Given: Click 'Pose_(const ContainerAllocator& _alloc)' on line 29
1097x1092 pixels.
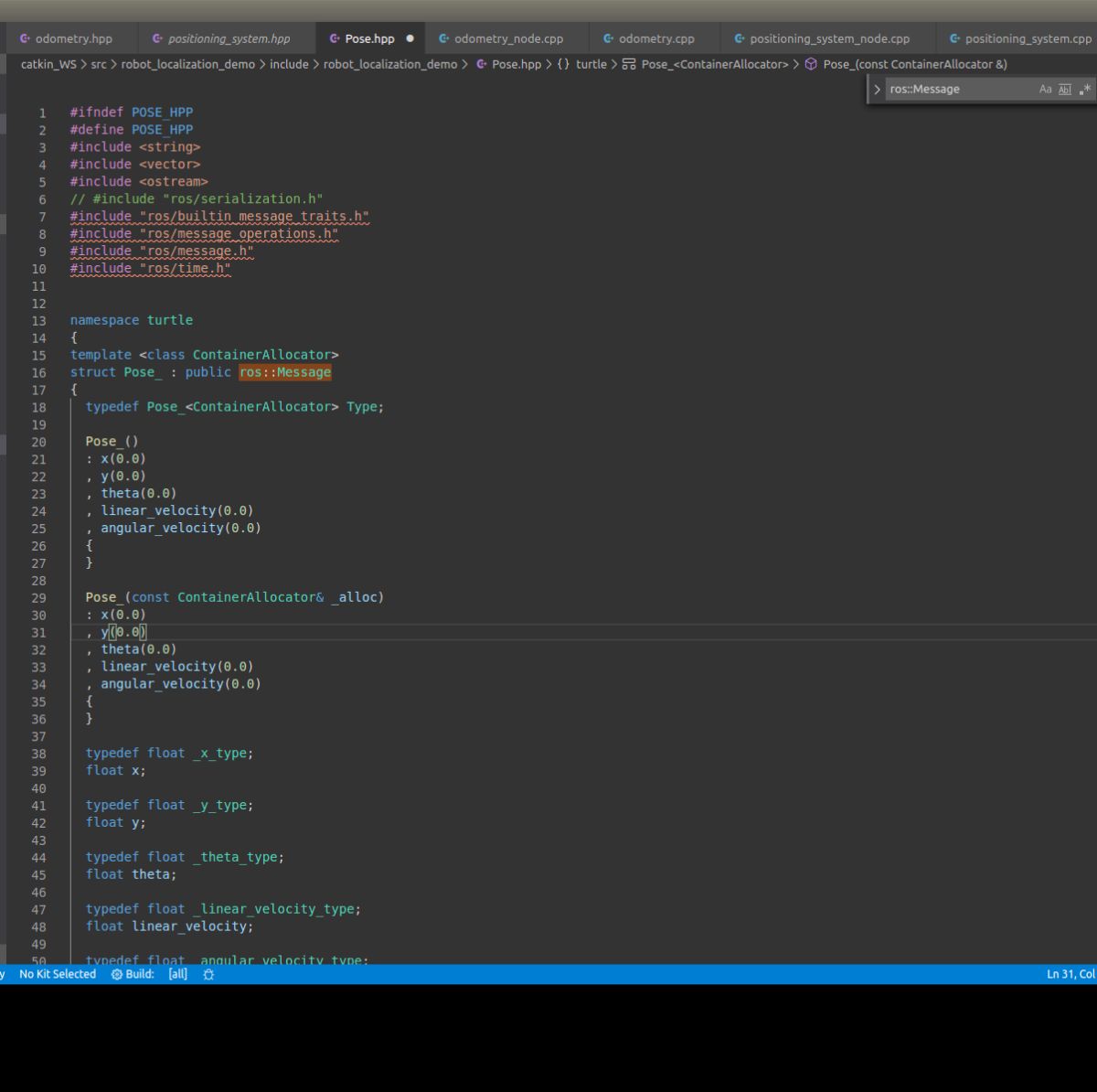Looking at the screenshot, I should tap(235, 598).
